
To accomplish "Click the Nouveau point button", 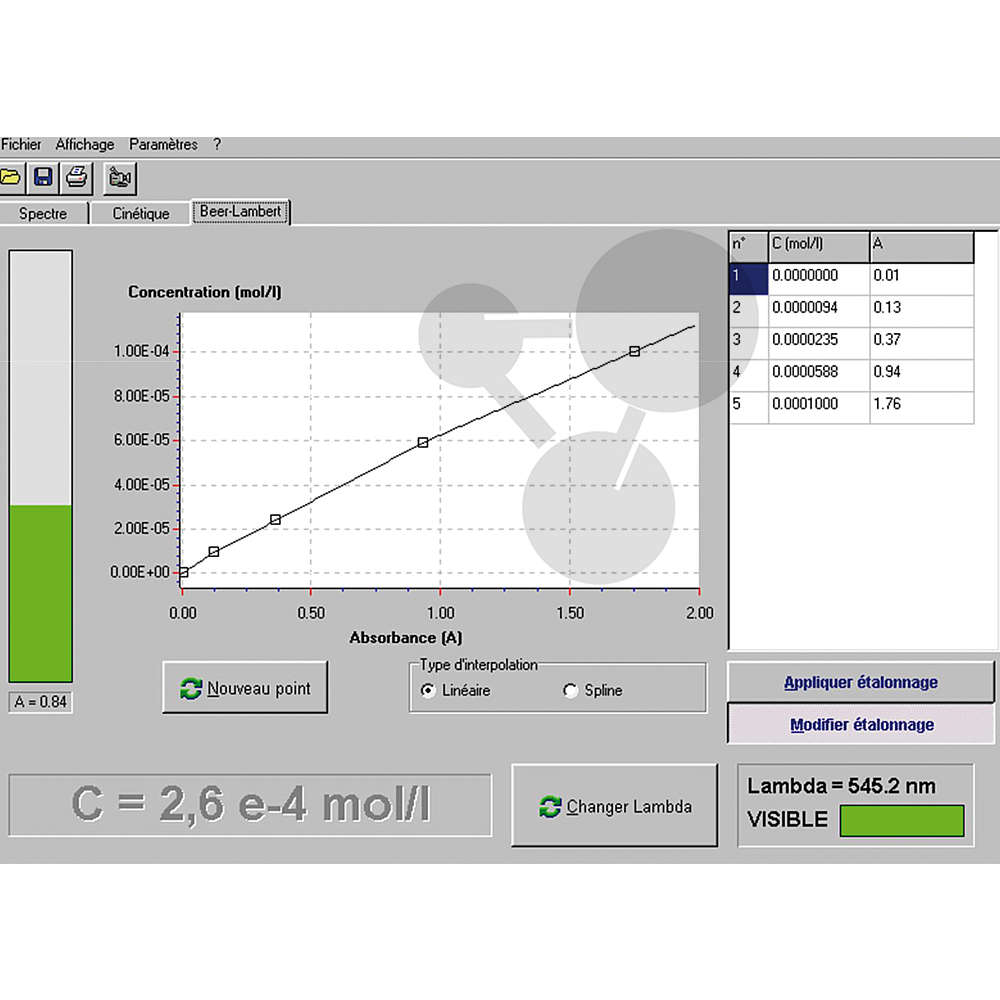I will [x=245, y=688].
